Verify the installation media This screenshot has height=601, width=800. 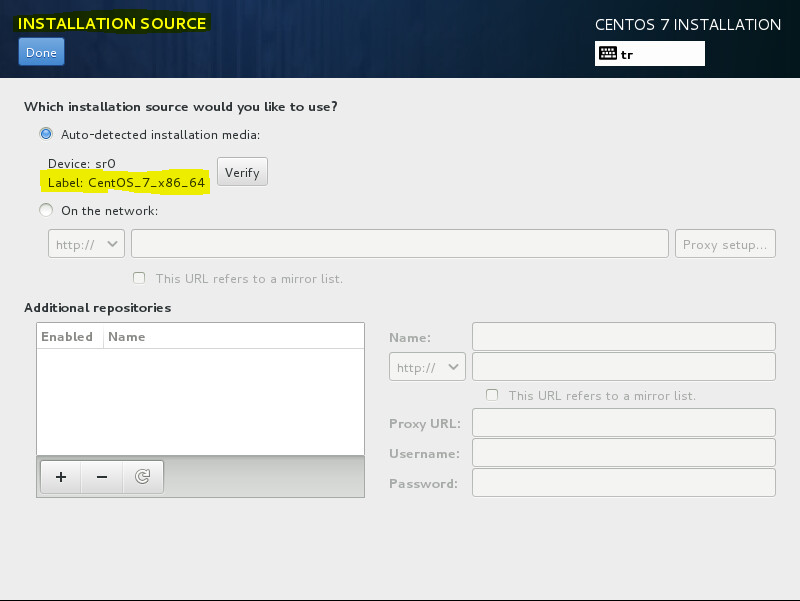pos(242,172)
